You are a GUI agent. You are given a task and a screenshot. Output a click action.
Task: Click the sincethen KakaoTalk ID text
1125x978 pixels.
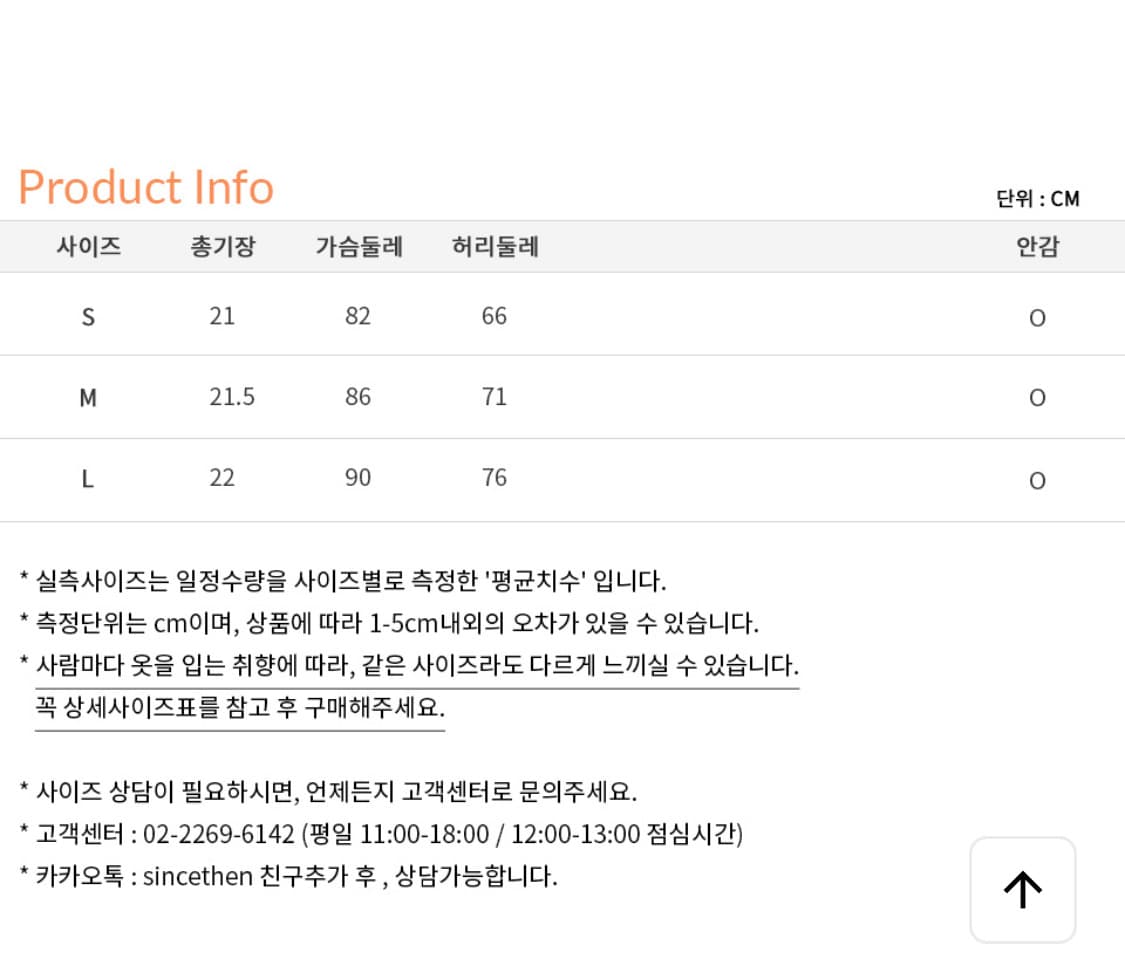click(x=197, y=877)
